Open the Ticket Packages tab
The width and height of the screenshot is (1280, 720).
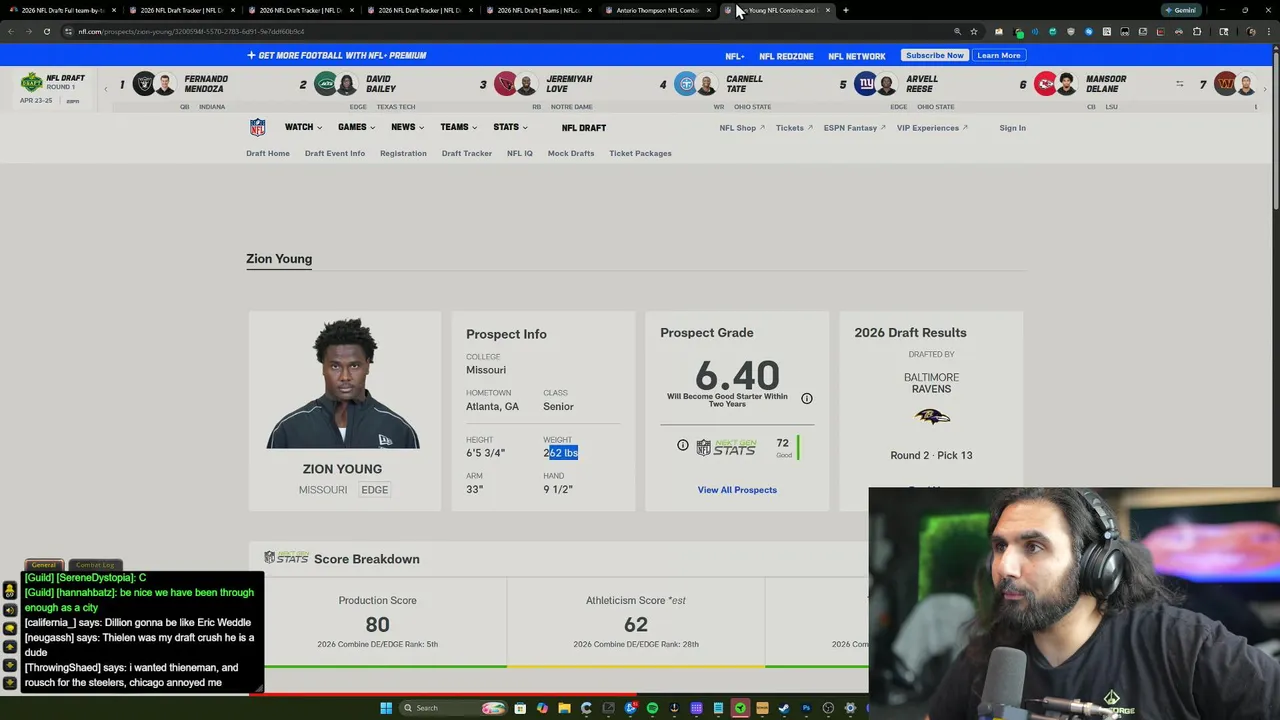640,153
